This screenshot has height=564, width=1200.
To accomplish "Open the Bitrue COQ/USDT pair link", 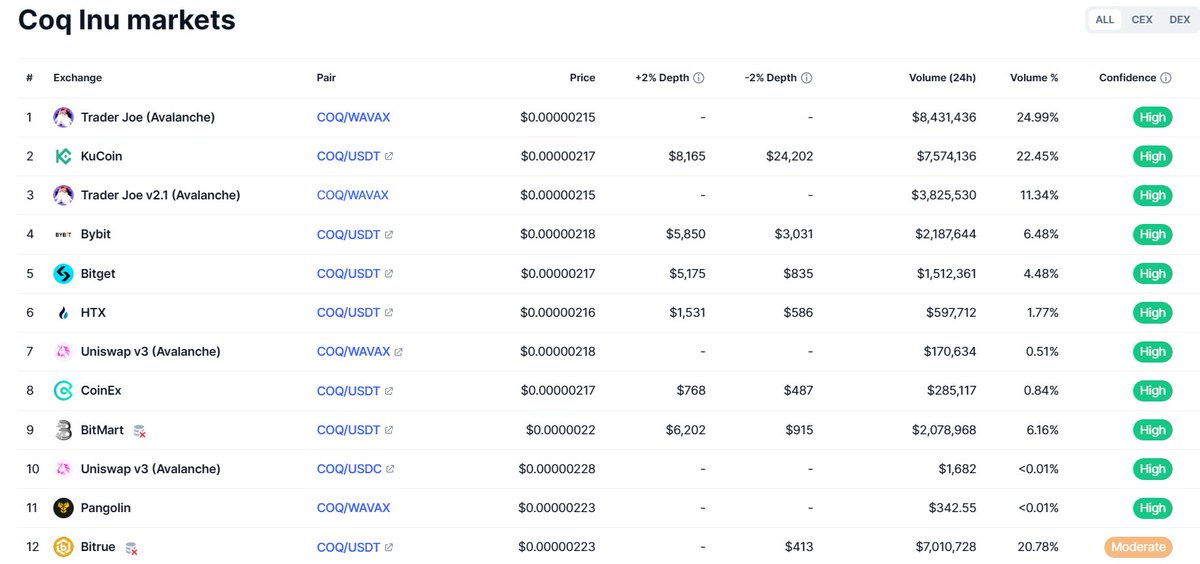I will 348,547.
